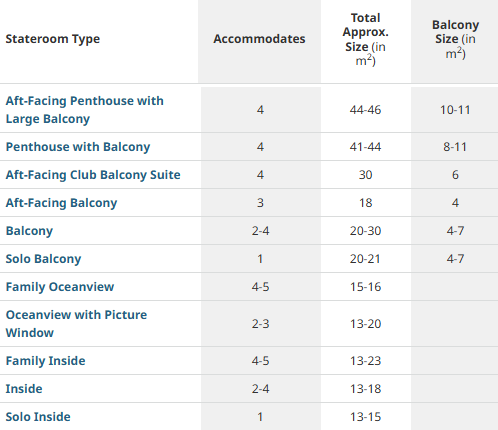Select the Solo Balcony link
The image size is (498, 430).
43,259
